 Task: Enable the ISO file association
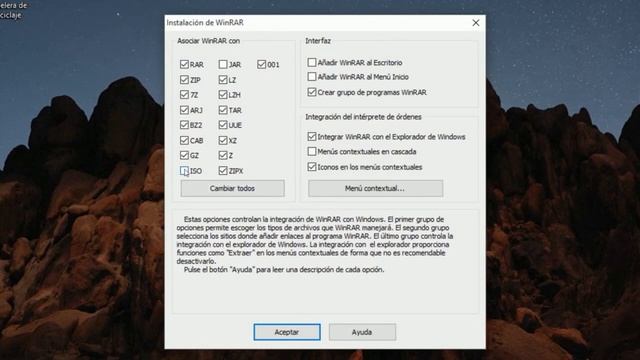(184, 171)
